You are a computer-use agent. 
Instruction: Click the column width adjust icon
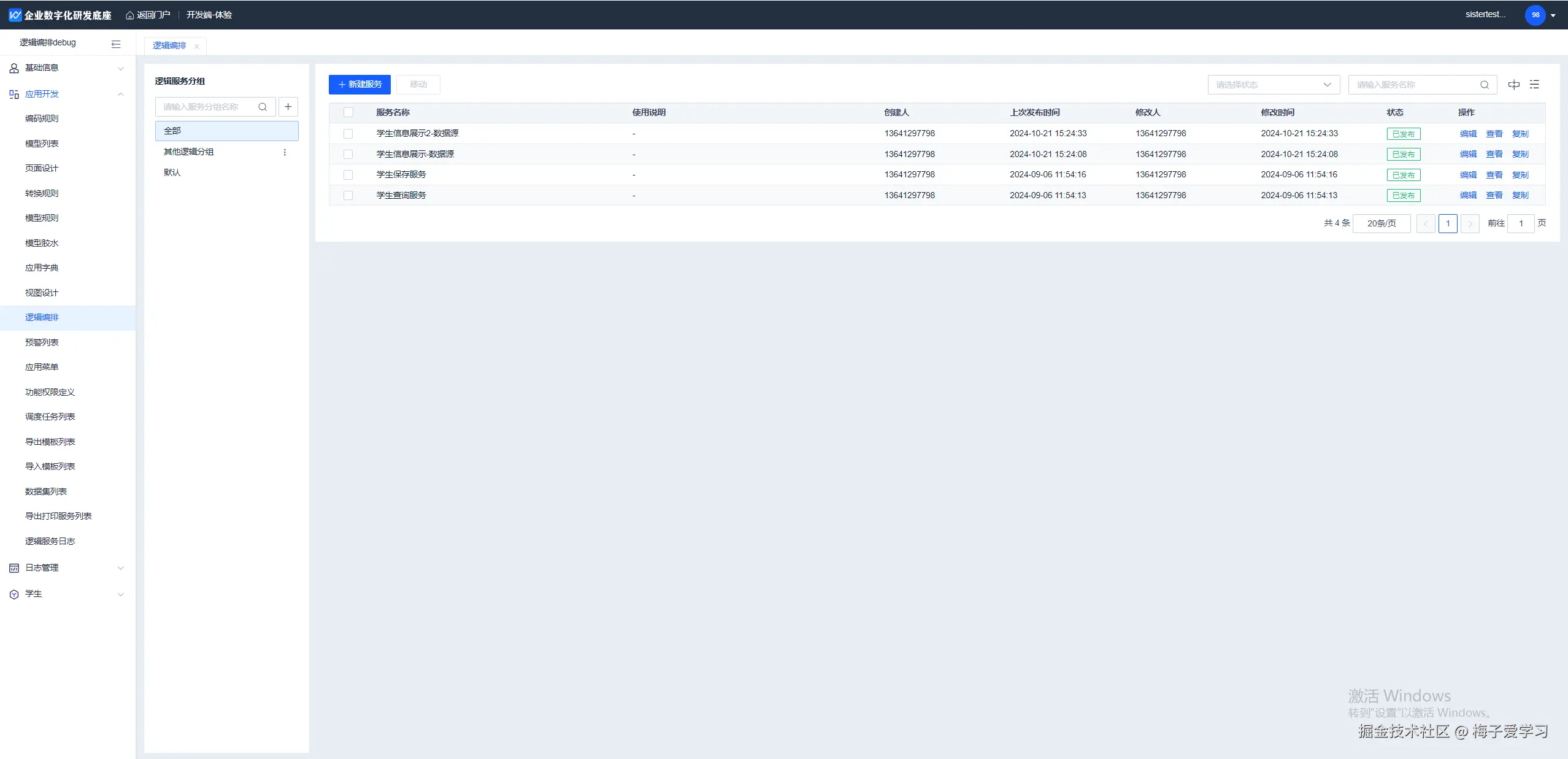click(1513, 85)
